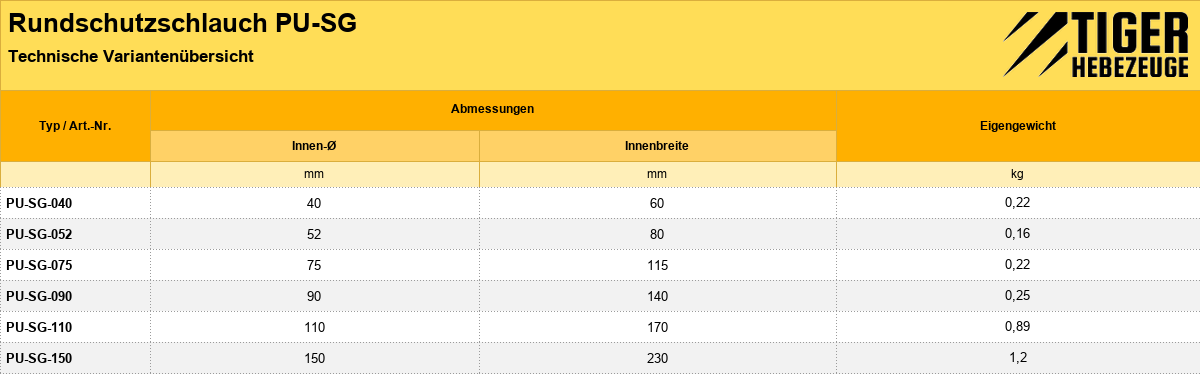This screenshot has width=1200, height=381.
Task: Click the 115 Innenbreite cell
Action: (657, 265)
